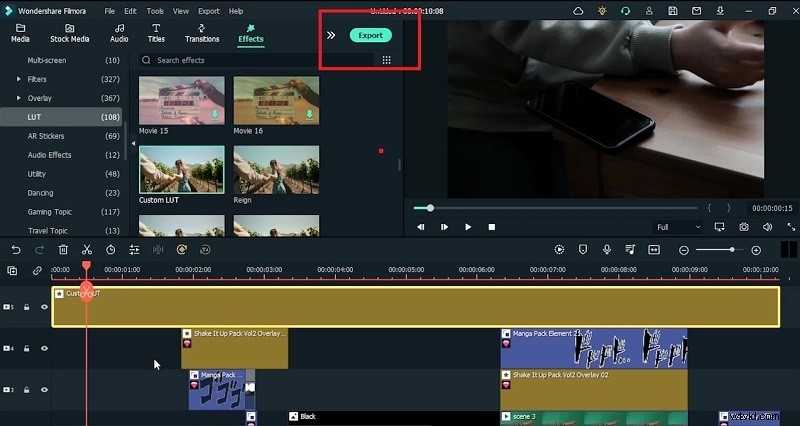Open the Tools menu
This screenshot has width=800, height=426.
pos(153,11)
